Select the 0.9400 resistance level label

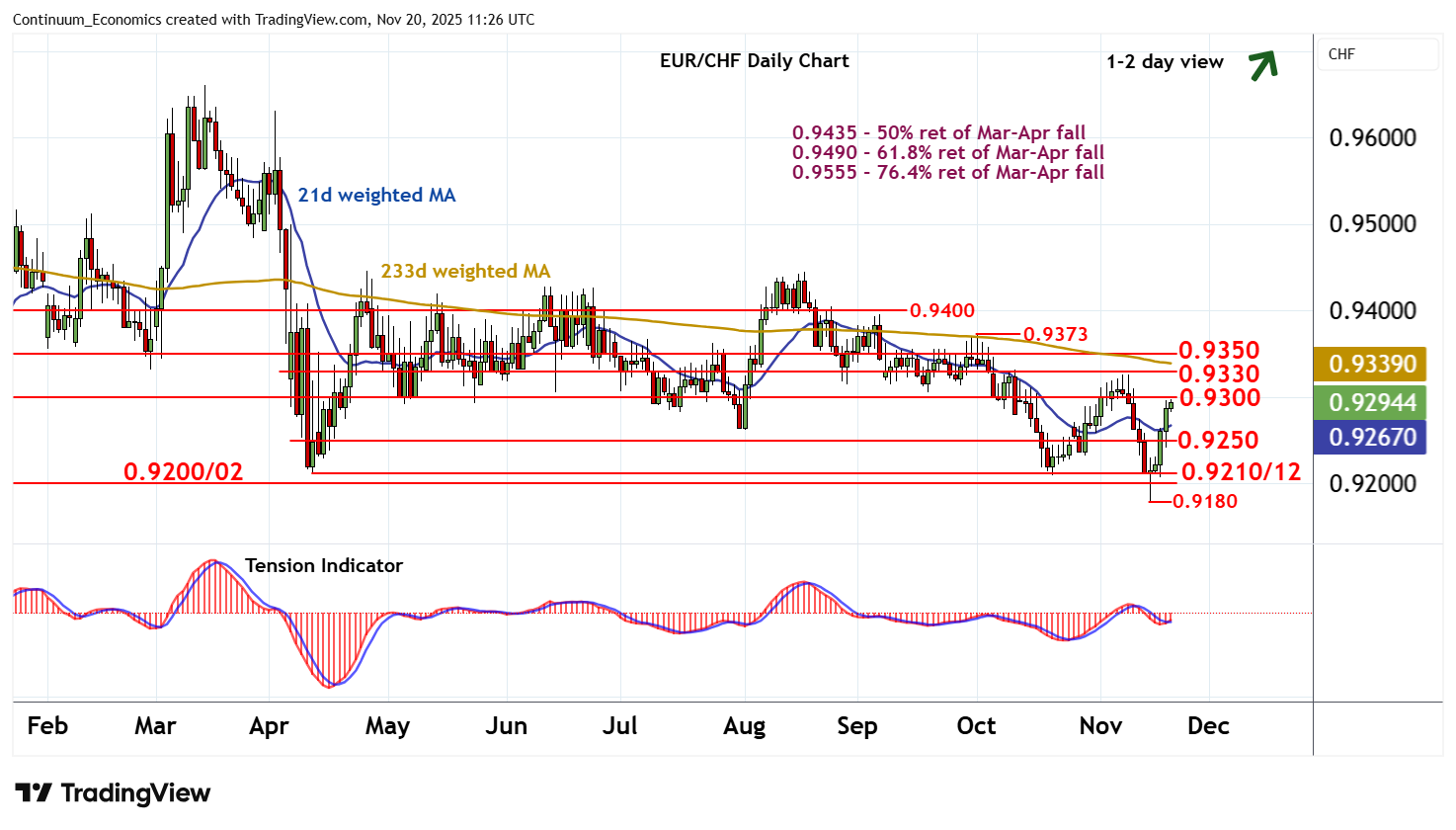pyautogui.click(x=941, y=311)
